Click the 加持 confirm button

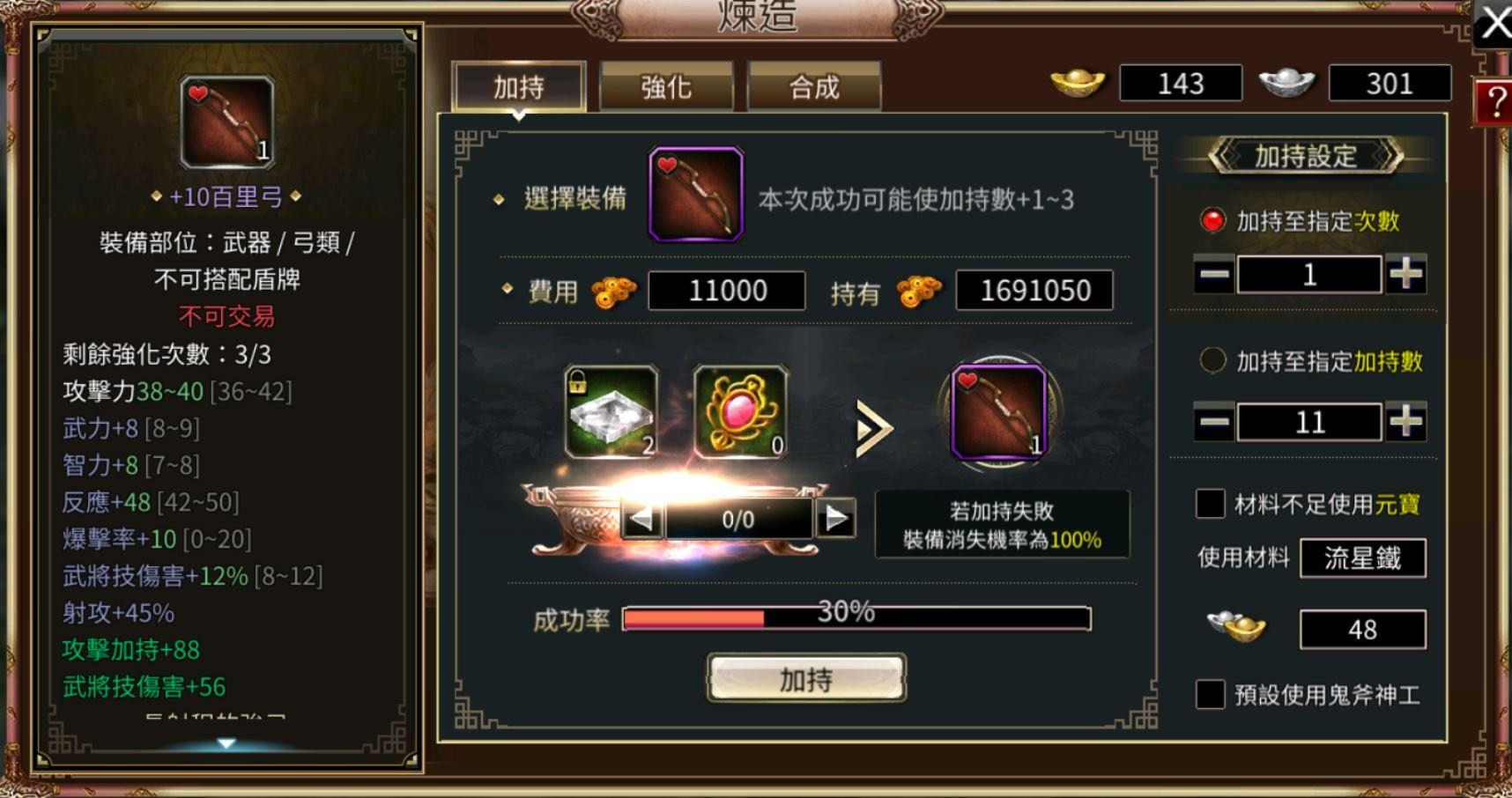806,678
